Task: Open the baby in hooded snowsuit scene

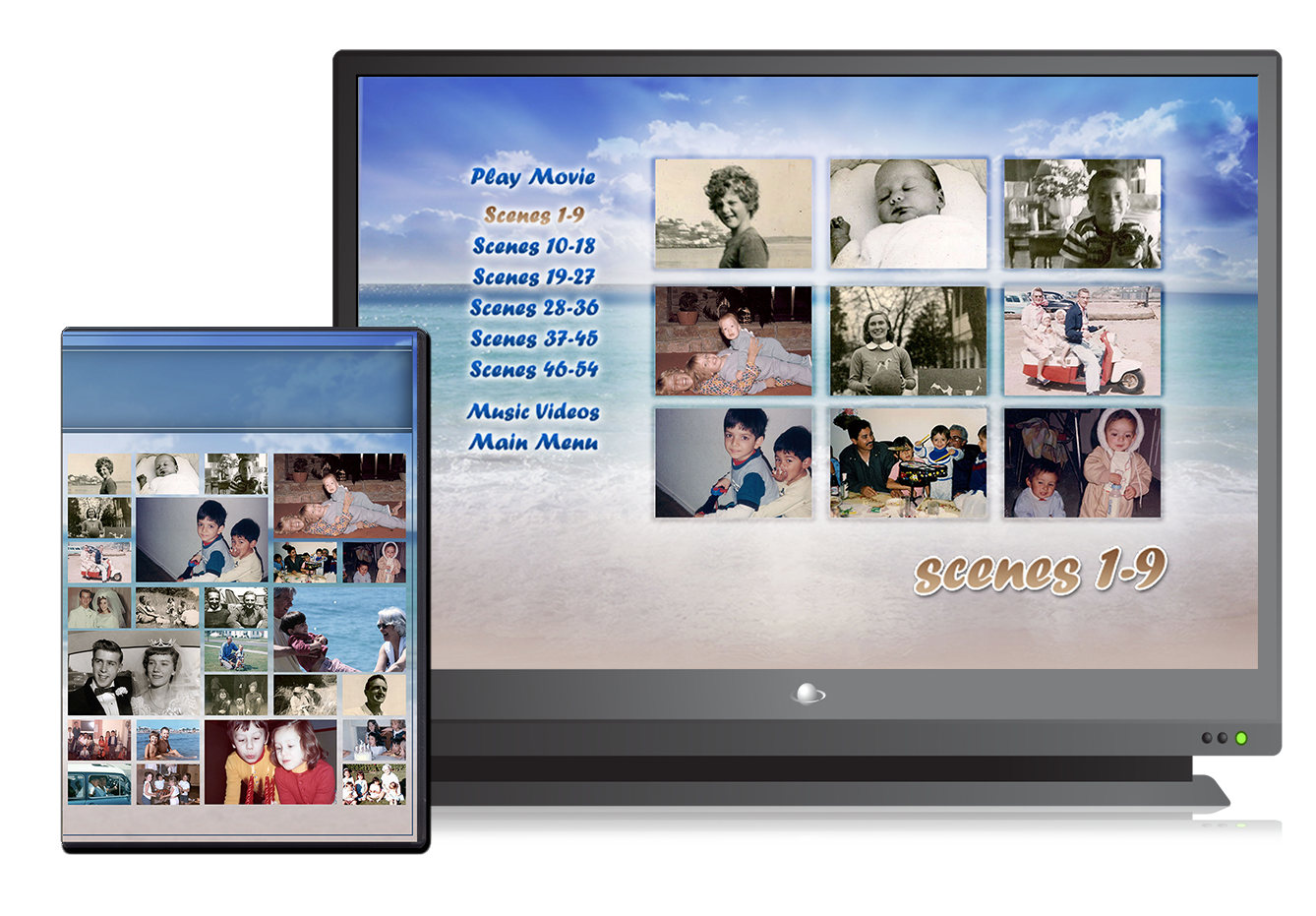Action: 1082,463
